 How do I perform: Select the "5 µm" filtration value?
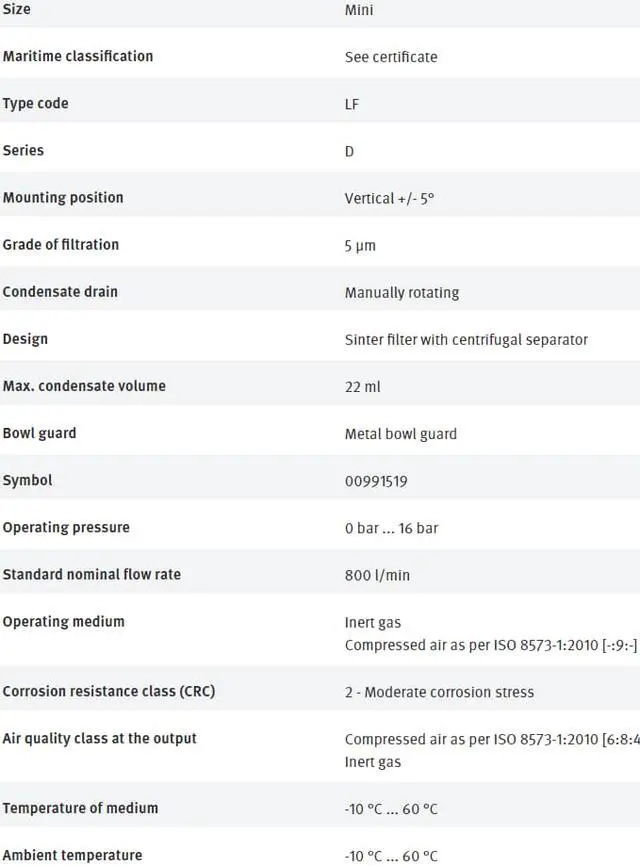click(x=360, y=245)
